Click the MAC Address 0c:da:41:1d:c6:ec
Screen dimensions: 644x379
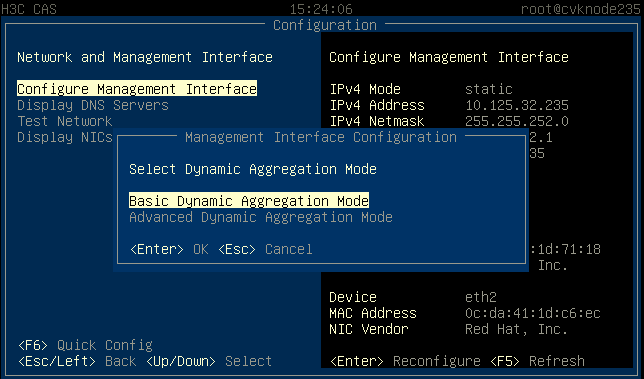533,313
